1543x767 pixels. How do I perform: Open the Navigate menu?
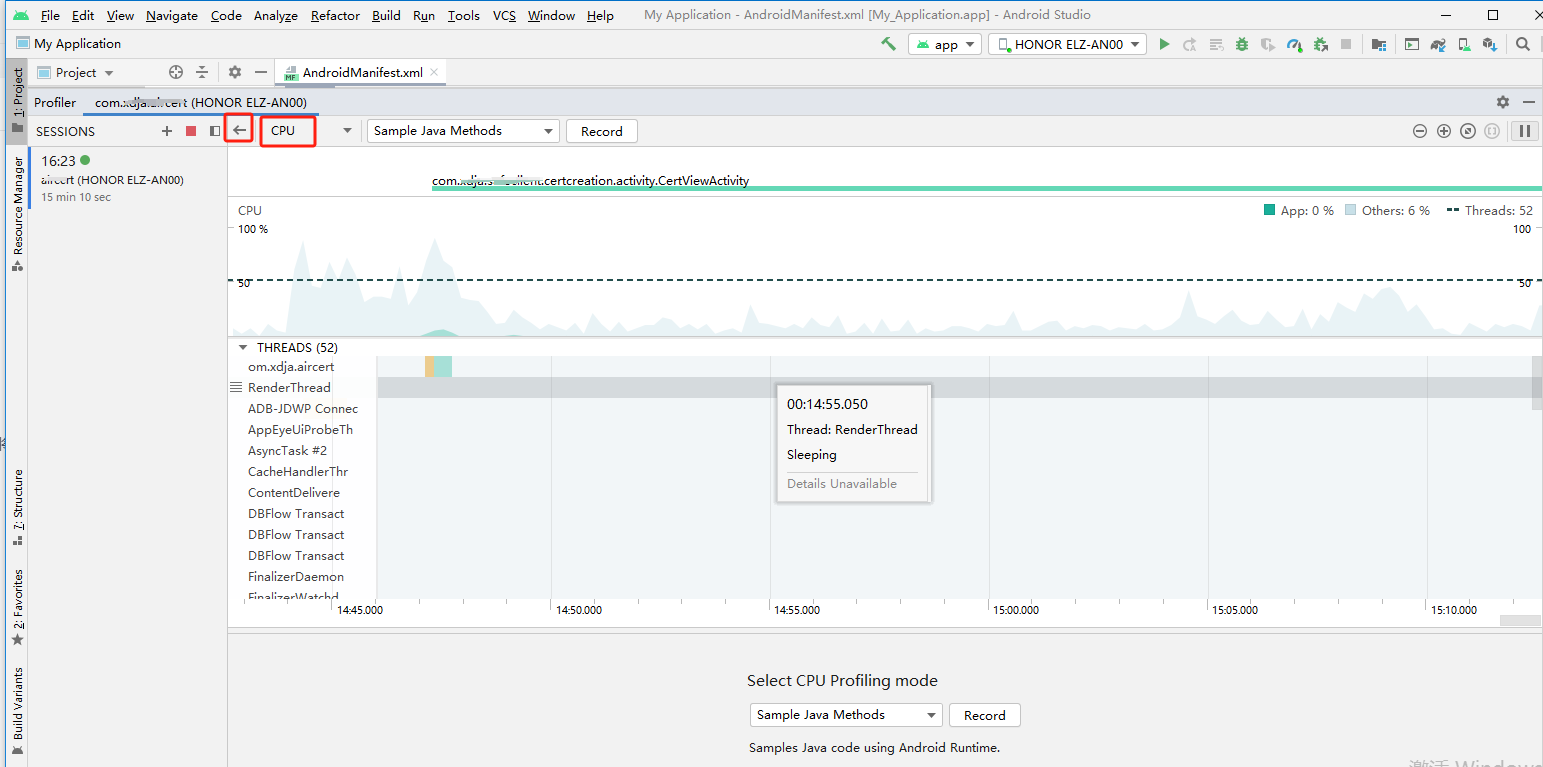172,15
